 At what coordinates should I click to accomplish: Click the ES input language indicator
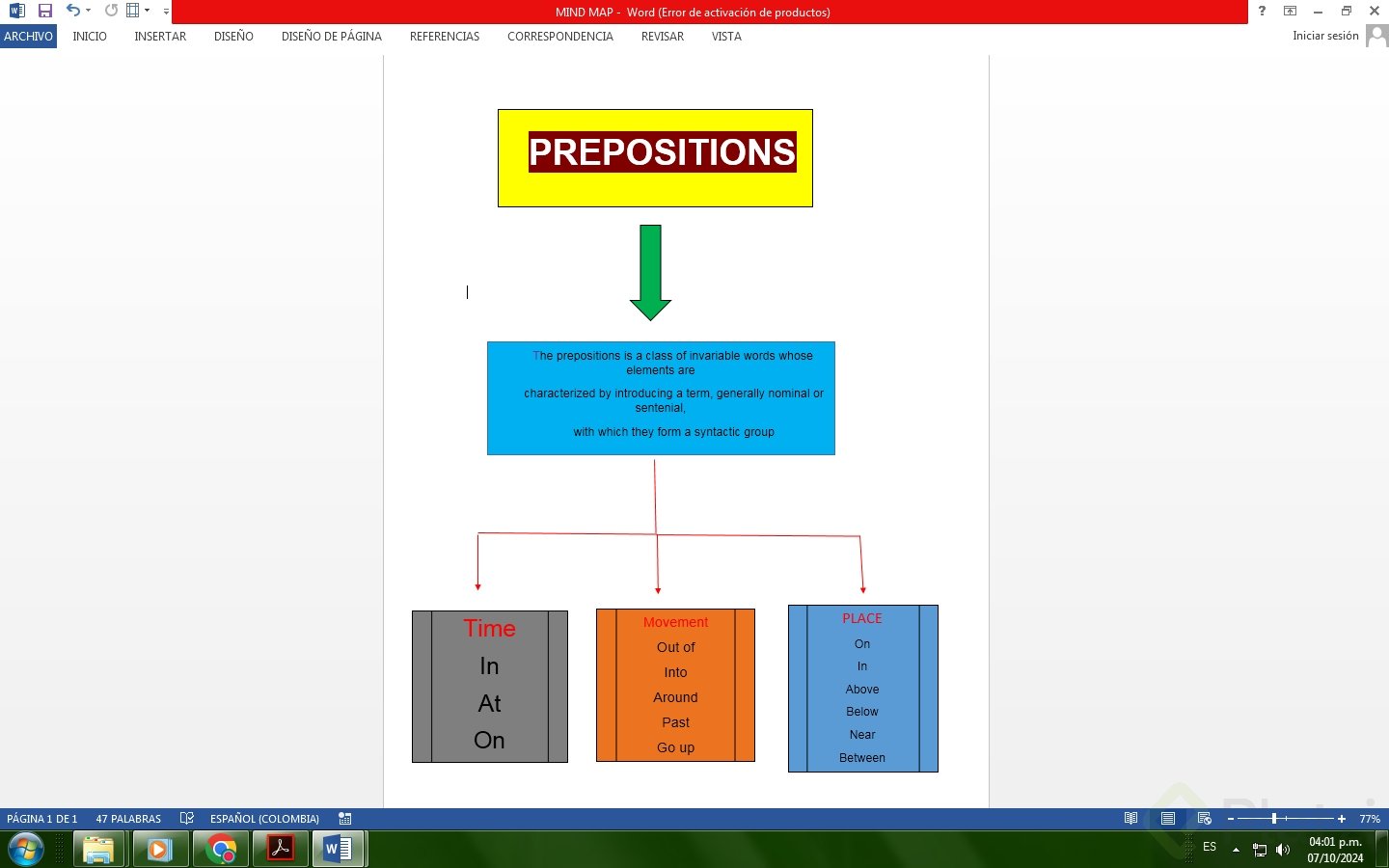pyautogui.click(x=1210, y=847)
